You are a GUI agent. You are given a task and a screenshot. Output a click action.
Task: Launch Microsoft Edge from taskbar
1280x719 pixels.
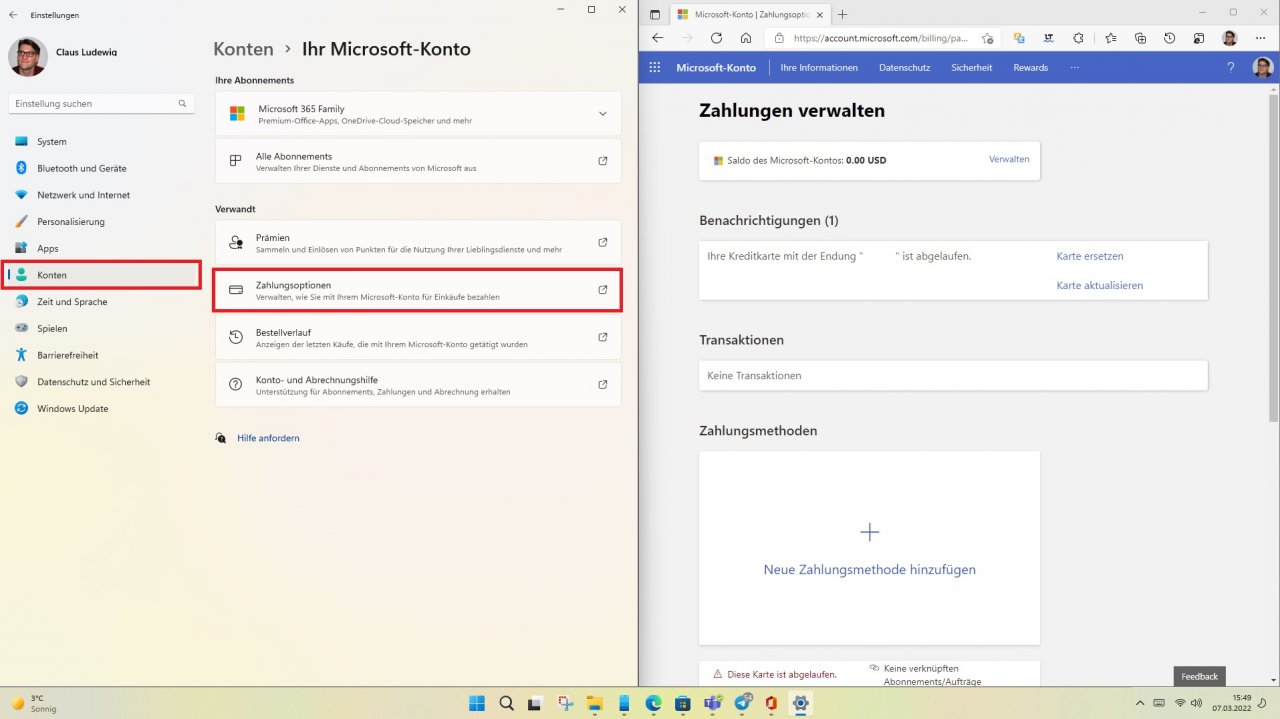653,703
